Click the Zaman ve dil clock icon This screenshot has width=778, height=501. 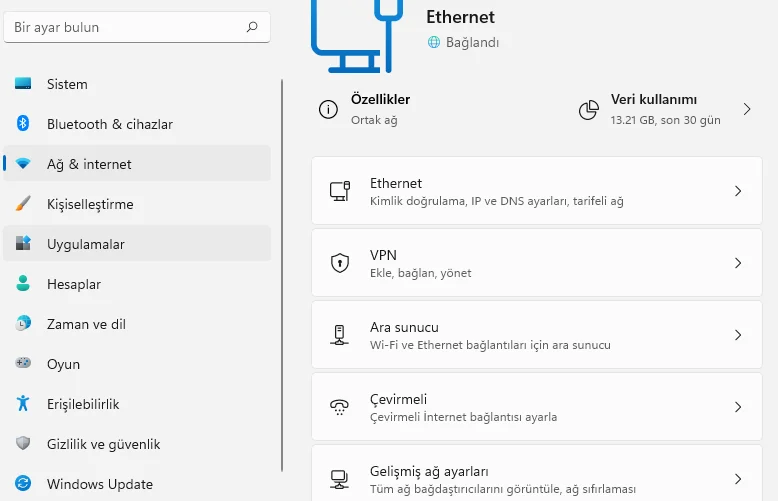pyautogui.click(x=23, y=323)
